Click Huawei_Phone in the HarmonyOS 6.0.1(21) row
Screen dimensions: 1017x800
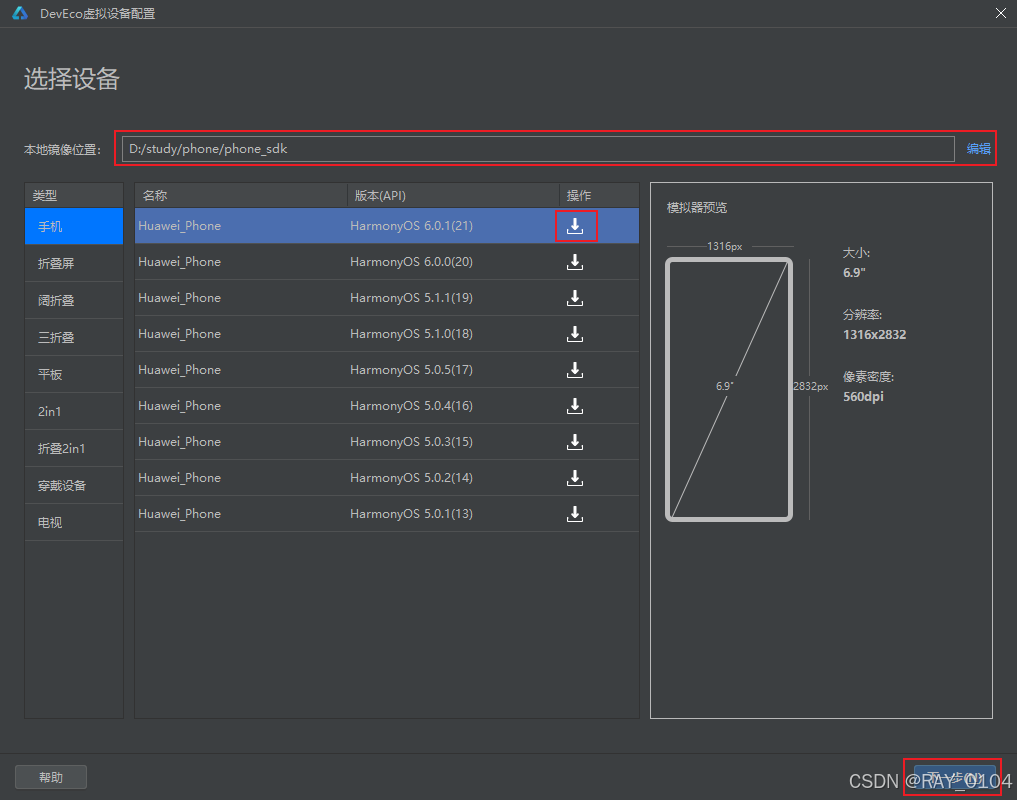pyautogui.click(x=180, y=226)
